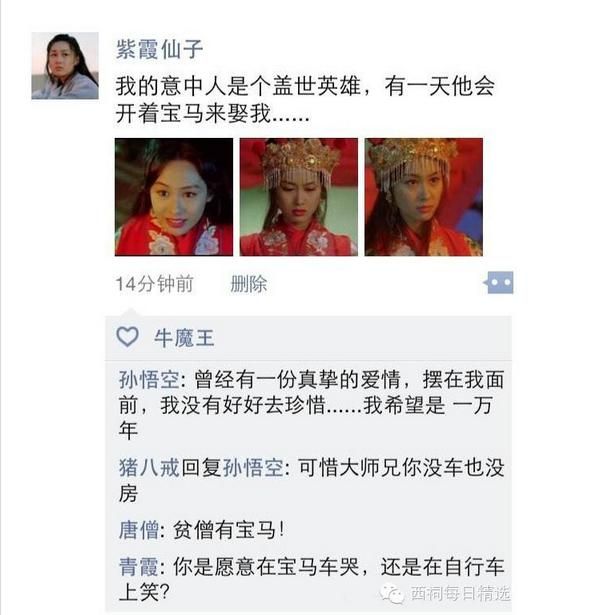Click the 删除 delete link
Screen dimensions: 590x615
pyautogui.click(x=249, y=284)
